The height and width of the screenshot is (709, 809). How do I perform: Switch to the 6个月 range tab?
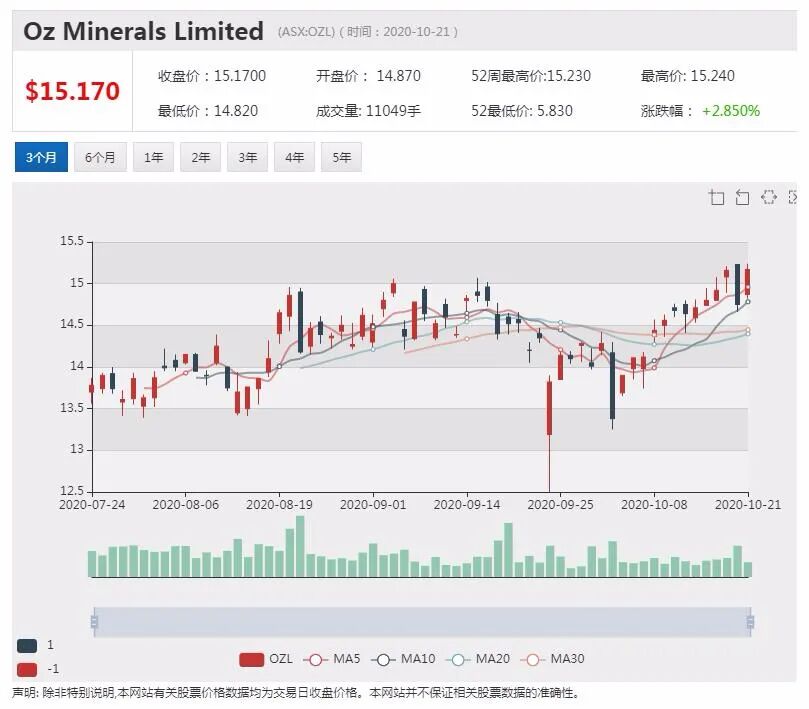(100, 157)
